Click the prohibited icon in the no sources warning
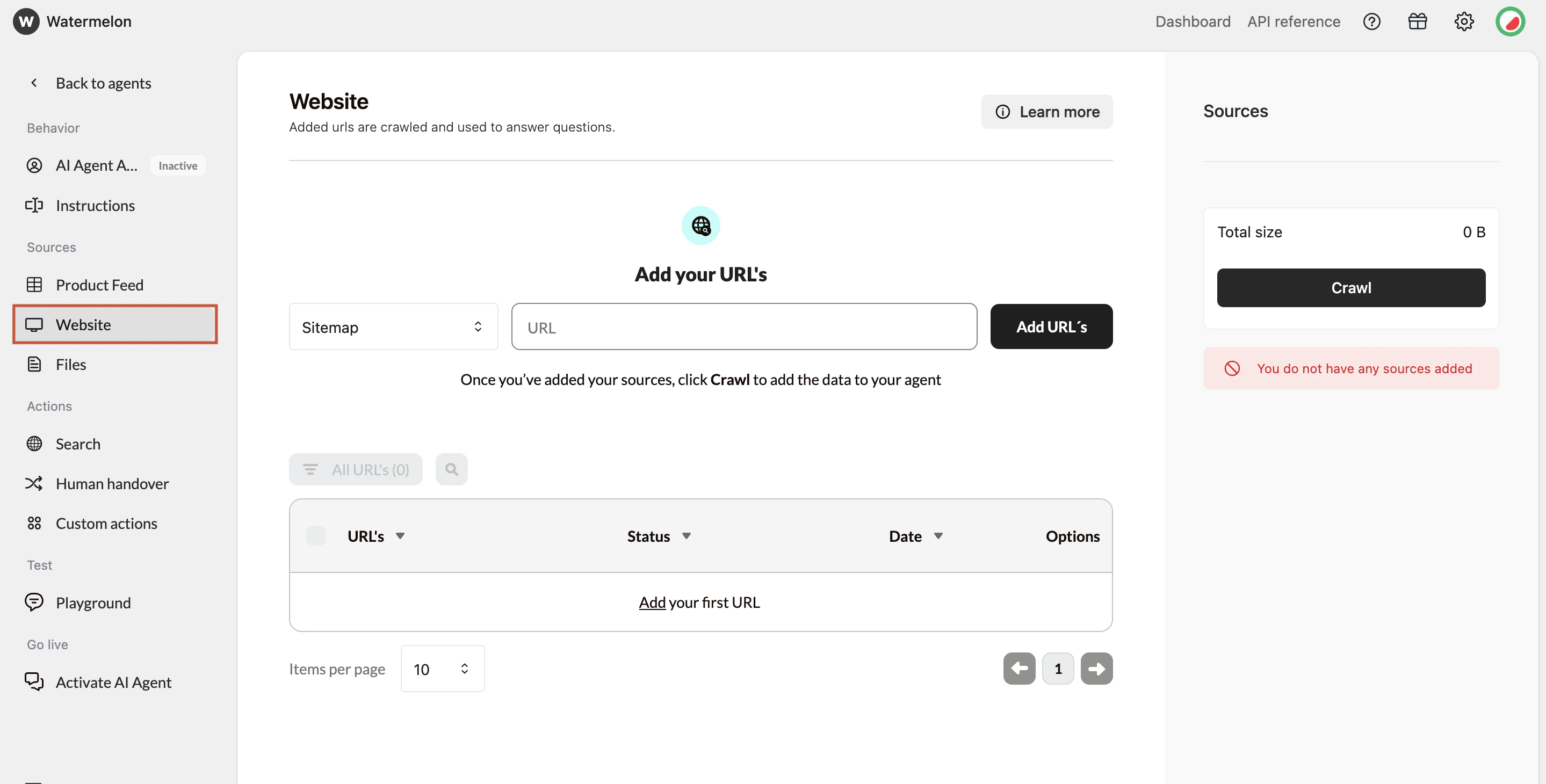Screen dimensions: 1546x784 [1232, 368]
